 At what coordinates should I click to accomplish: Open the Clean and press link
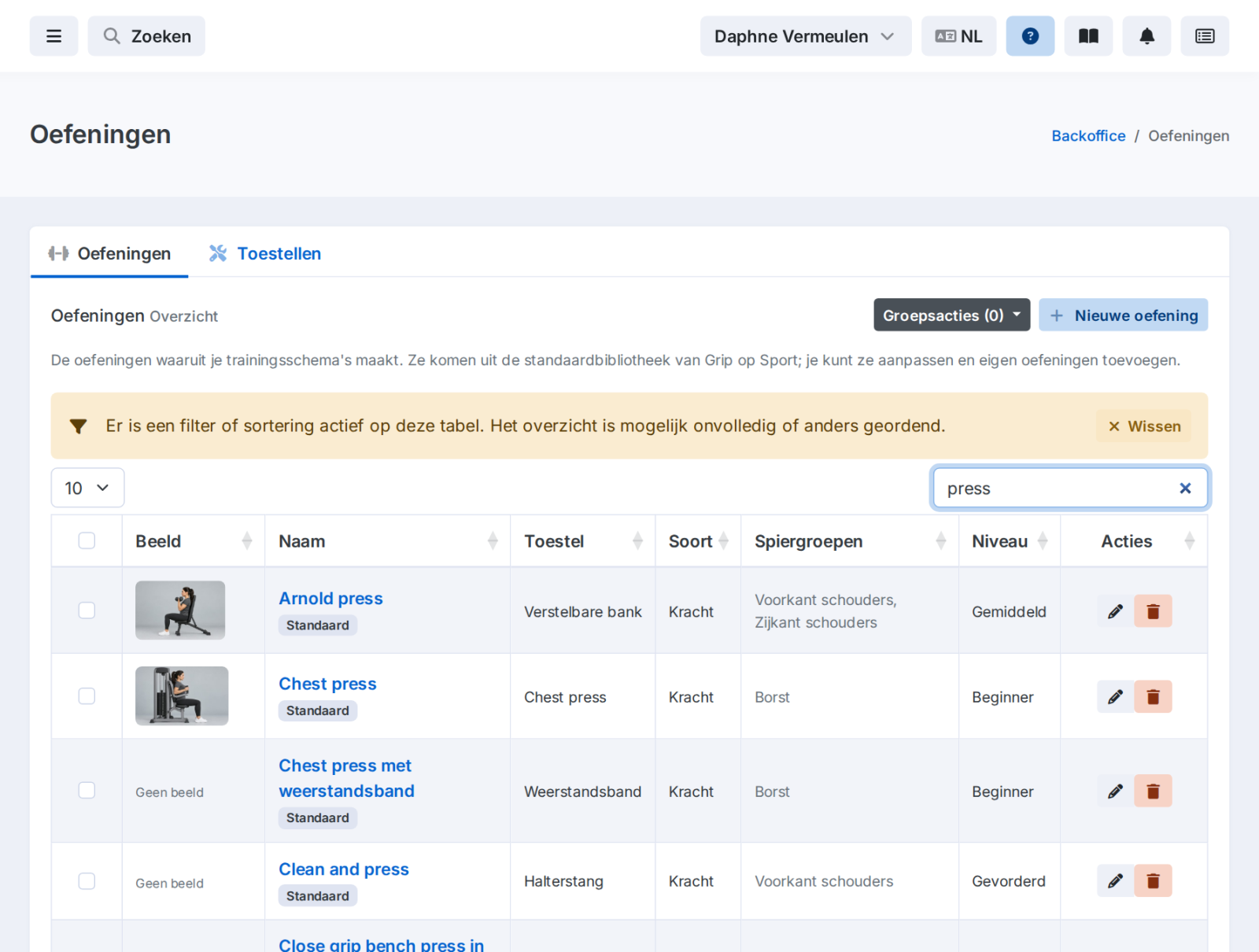(x=344, y=869)
